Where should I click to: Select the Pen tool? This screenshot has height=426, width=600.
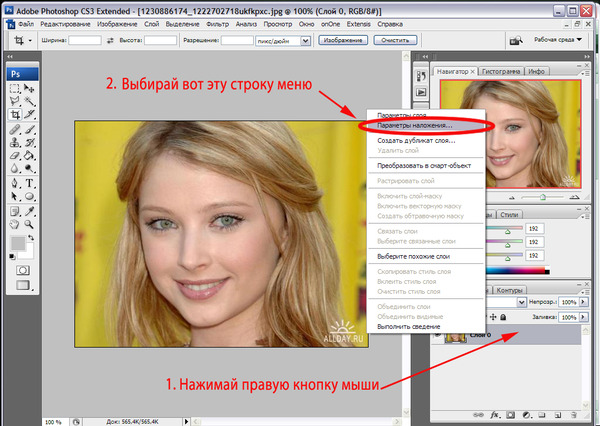click(15, 183)
